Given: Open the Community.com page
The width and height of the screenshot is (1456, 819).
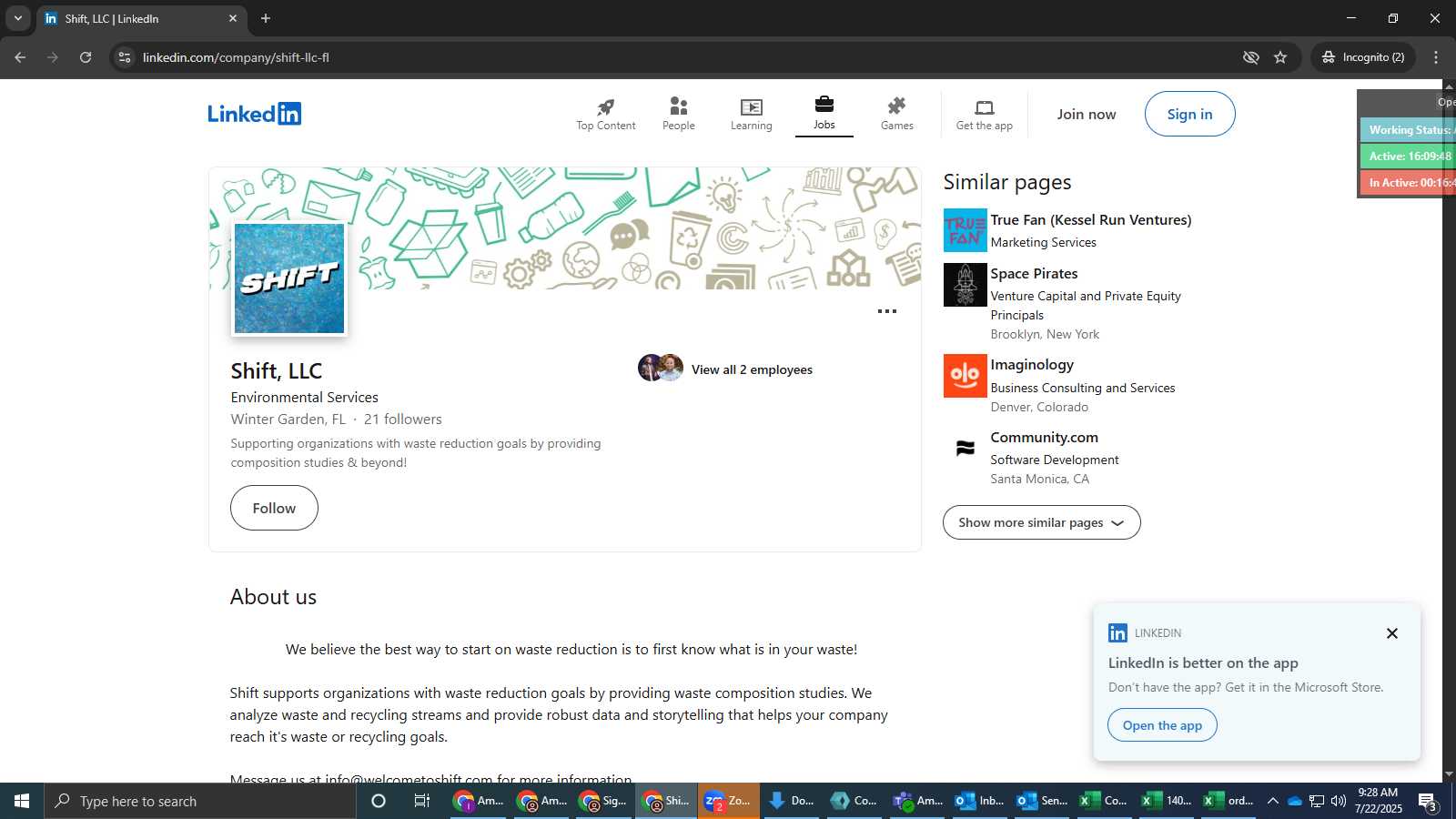Looking at the screenshot, I should [x=1044, y=437].
